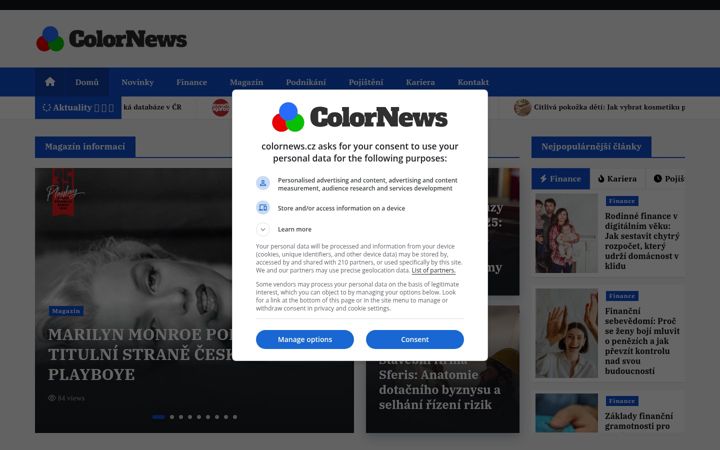Click the spinner icon beside Aktuality

pyautogui.click(x=46, y=107)
